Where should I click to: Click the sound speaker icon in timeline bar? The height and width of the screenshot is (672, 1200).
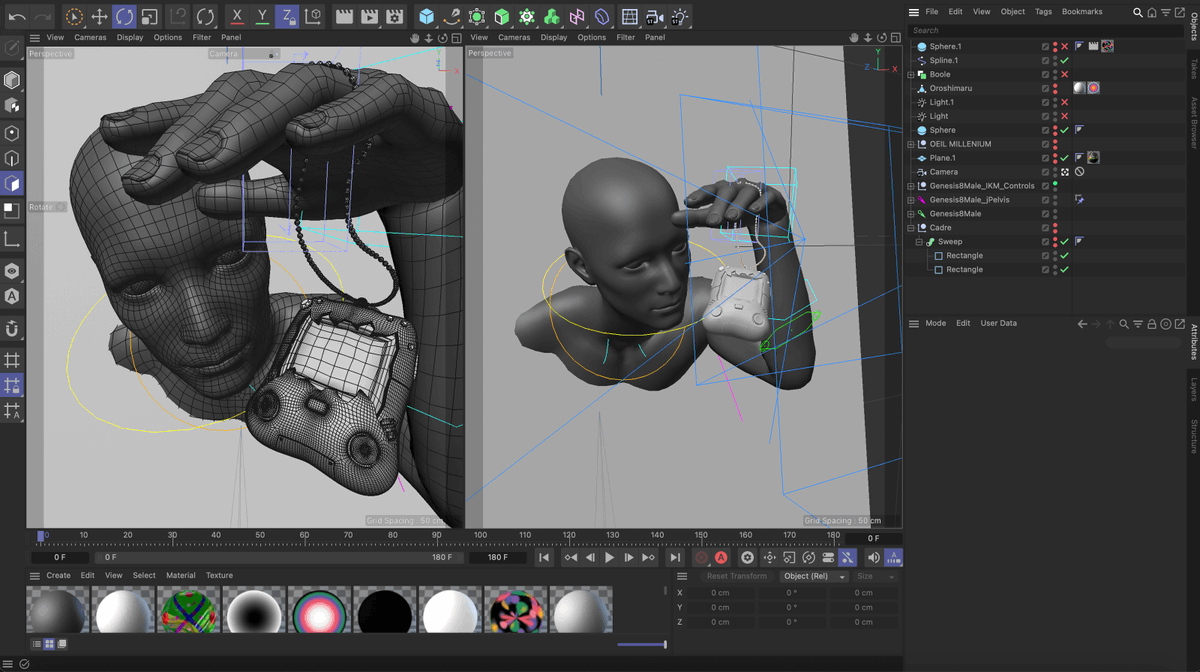coord(873,558)
